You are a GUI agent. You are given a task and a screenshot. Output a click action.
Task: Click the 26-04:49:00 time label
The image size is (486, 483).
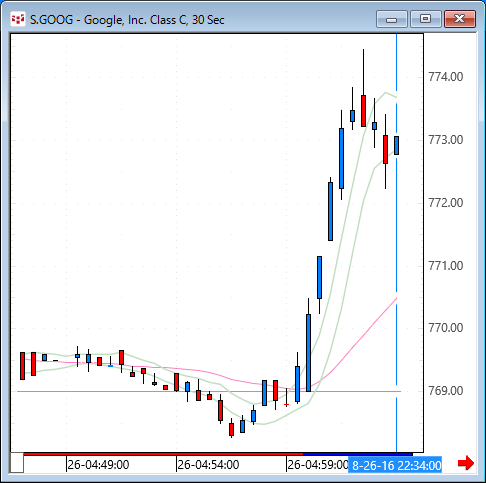coord(98,465)
